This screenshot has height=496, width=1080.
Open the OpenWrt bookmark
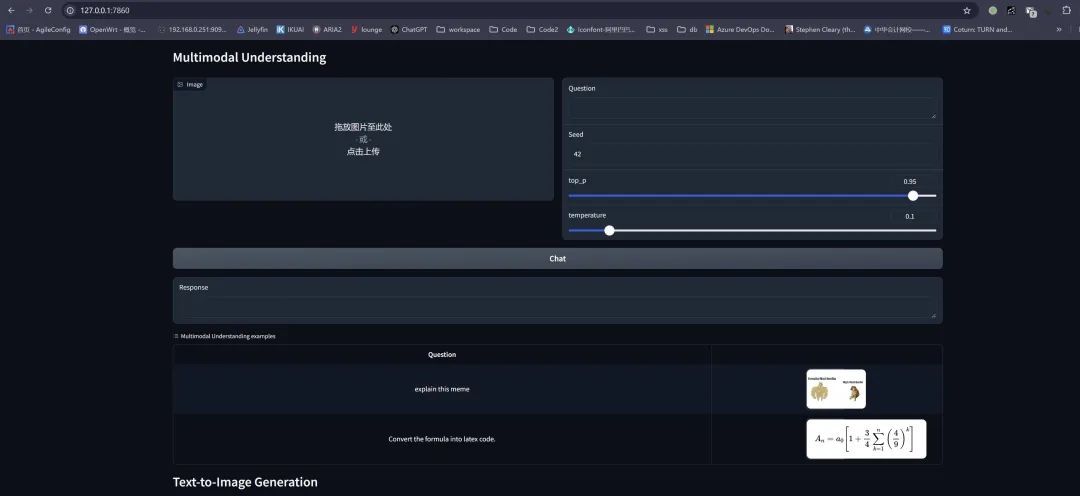click(x=113, y=30)
